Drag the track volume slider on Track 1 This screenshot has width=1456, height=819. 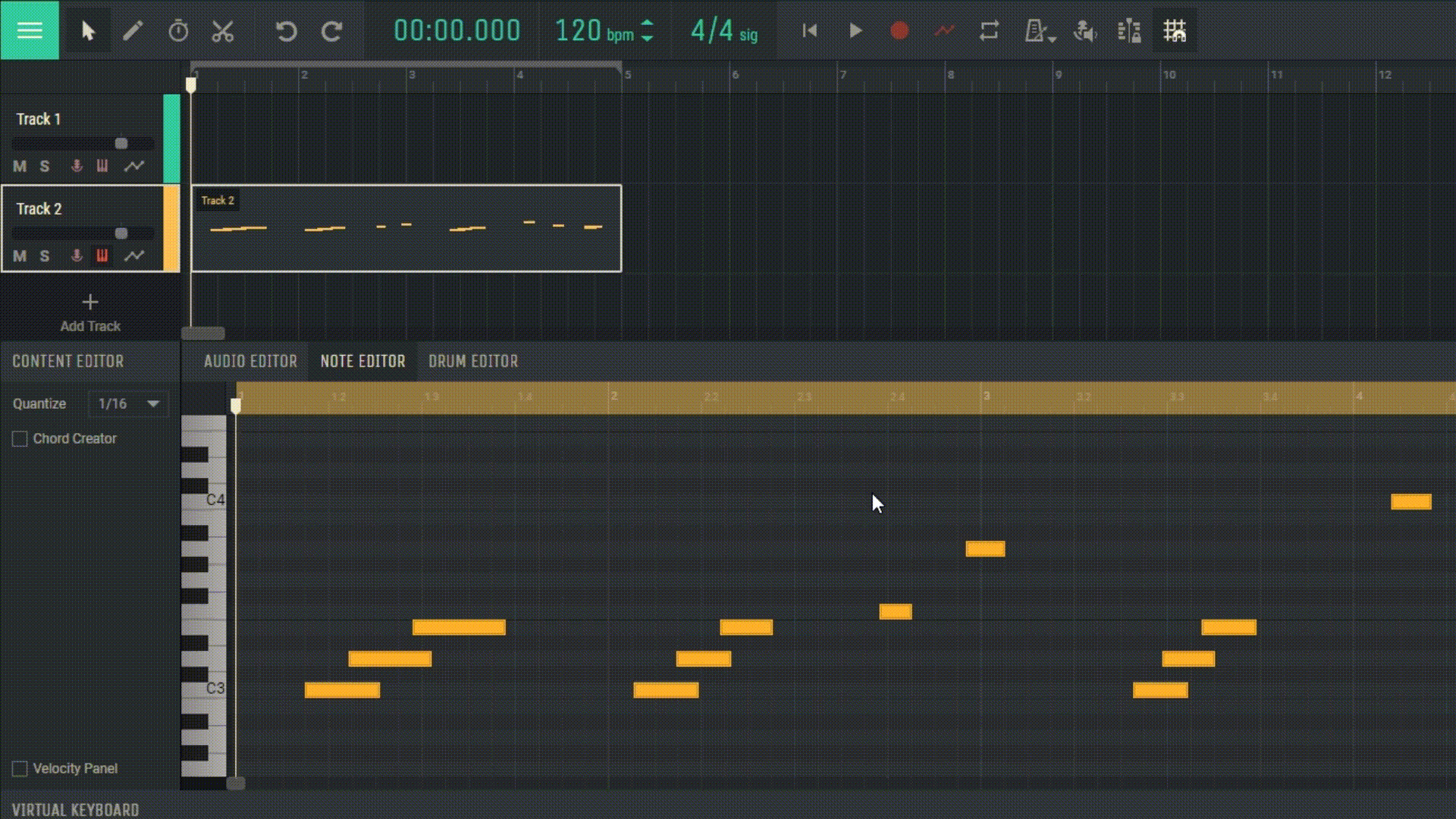pos(121,142)
